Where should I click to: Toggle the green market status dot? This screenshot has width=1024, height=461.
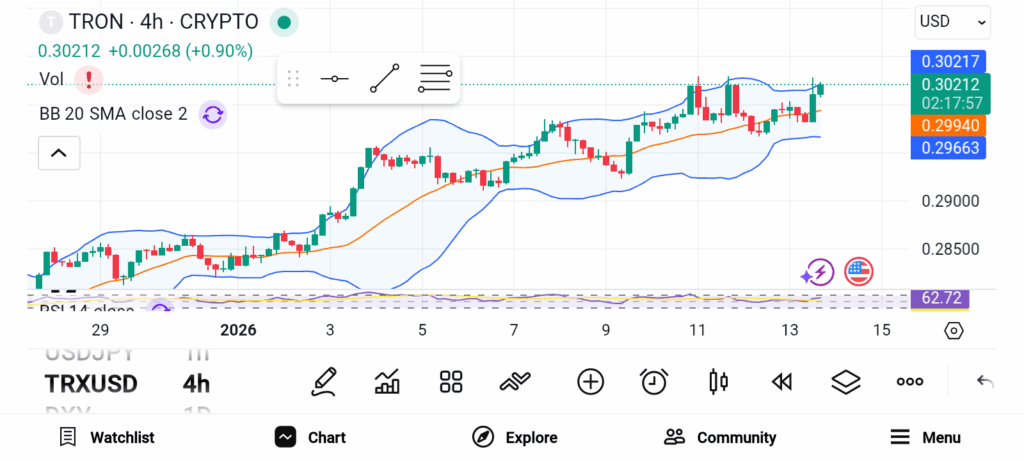coord(285,21)
